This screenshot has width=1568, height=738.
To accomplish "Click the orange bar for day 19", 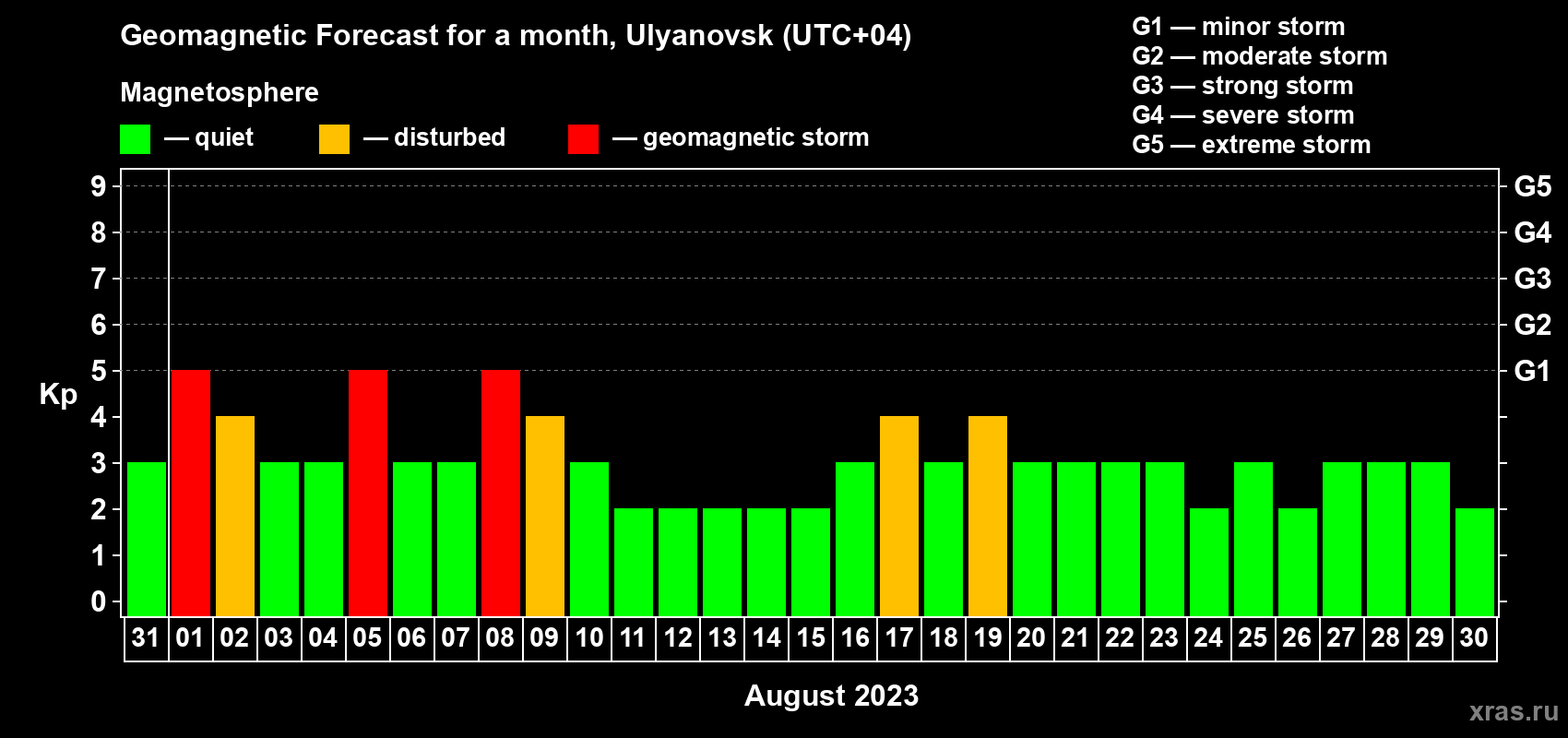I will (988, 516).
